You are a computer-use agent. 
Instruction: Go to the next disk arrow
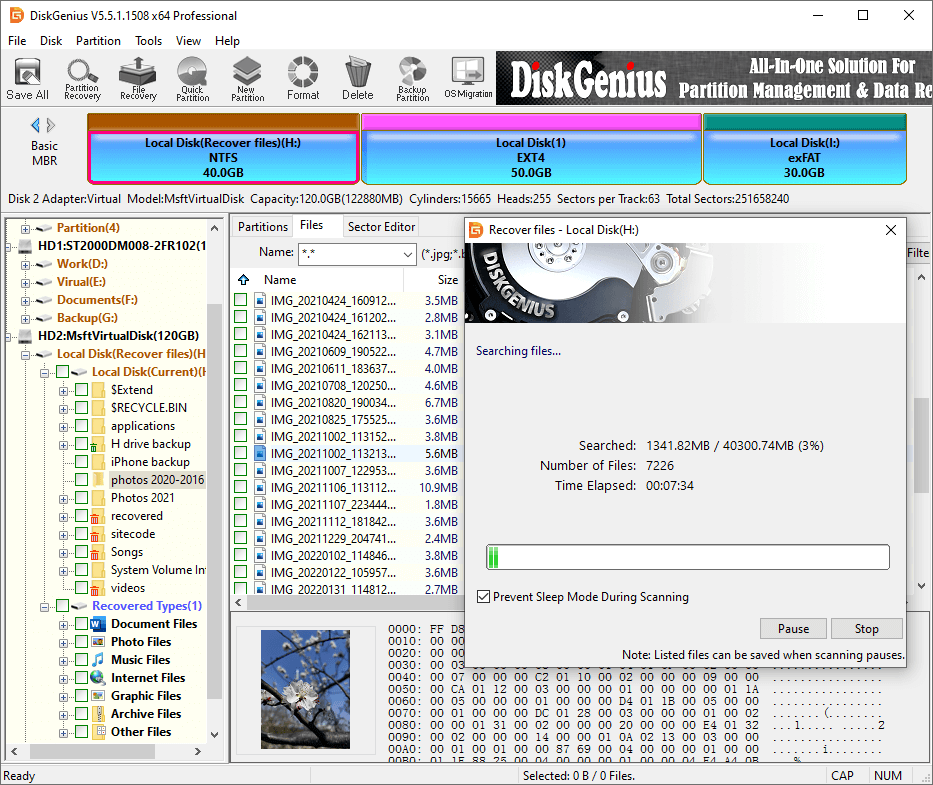[51, 125]
